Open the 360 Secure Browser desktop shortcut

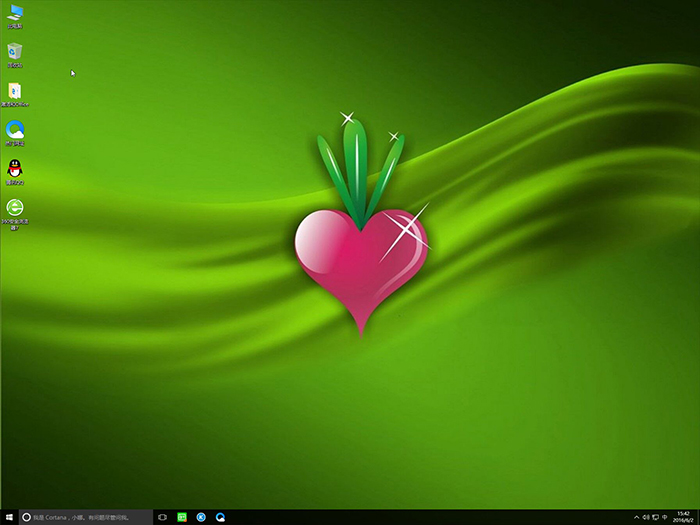point(16,208)
